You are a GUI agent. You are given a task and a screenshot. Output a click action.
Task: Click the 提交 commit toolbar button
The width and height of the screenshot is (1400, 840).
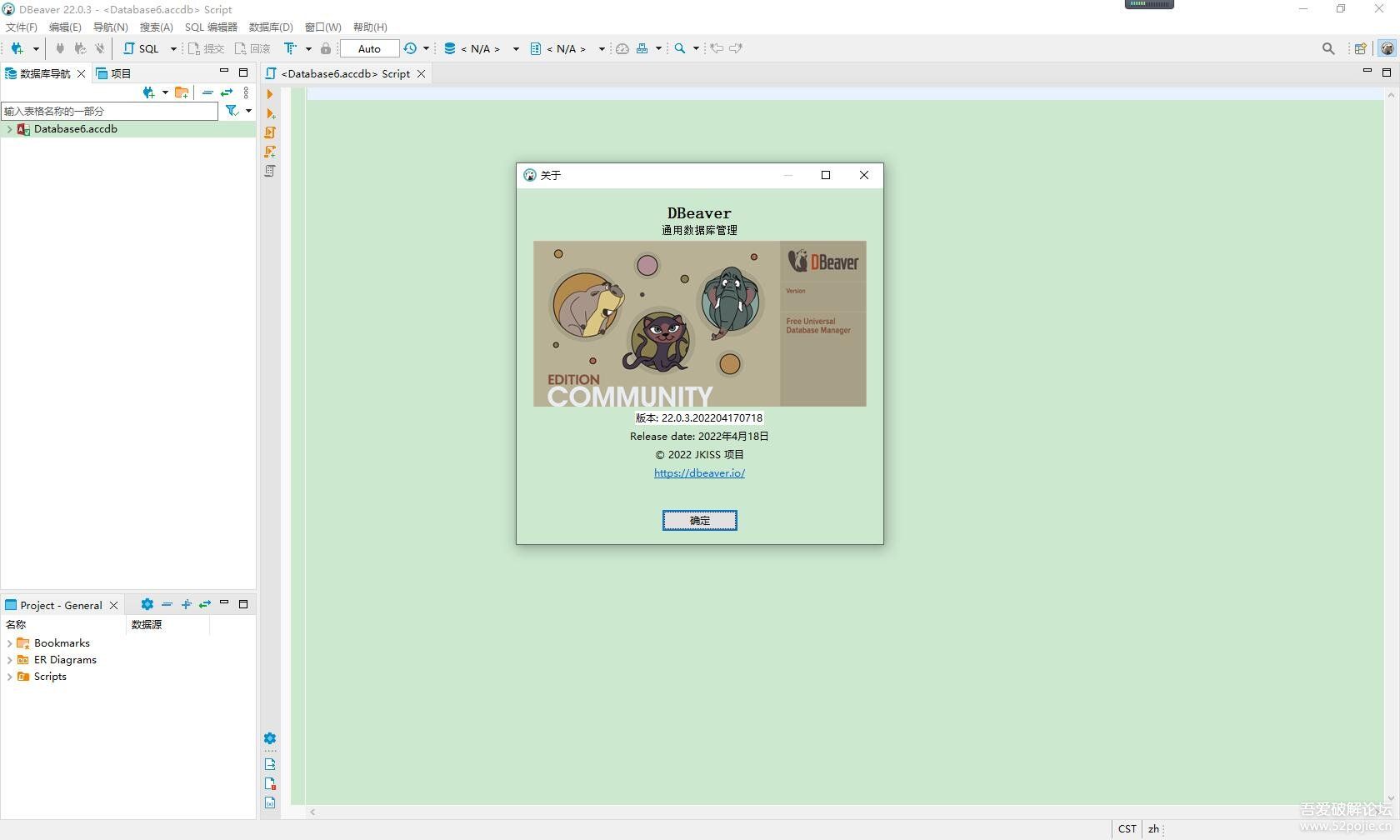tap(206, 48)
